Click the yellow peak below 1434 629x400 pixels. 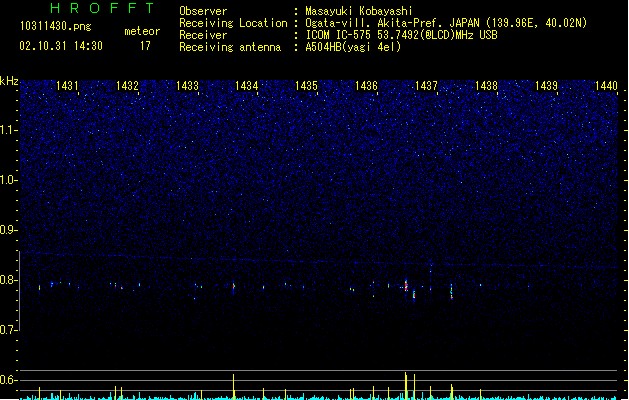[233, 387]
